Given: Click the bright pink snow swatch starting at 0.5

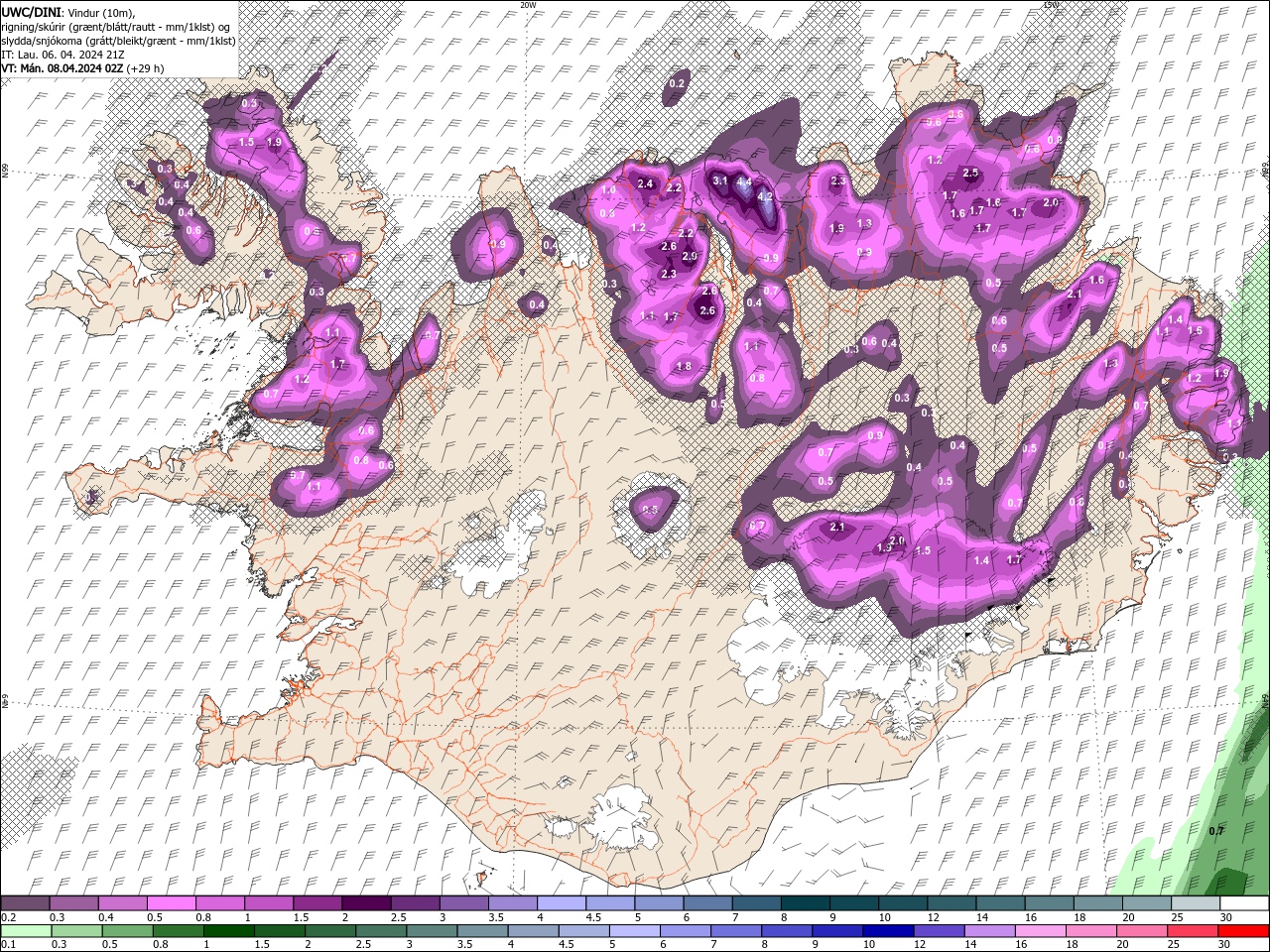Looking at the screenshot, I should coord(171,902).
